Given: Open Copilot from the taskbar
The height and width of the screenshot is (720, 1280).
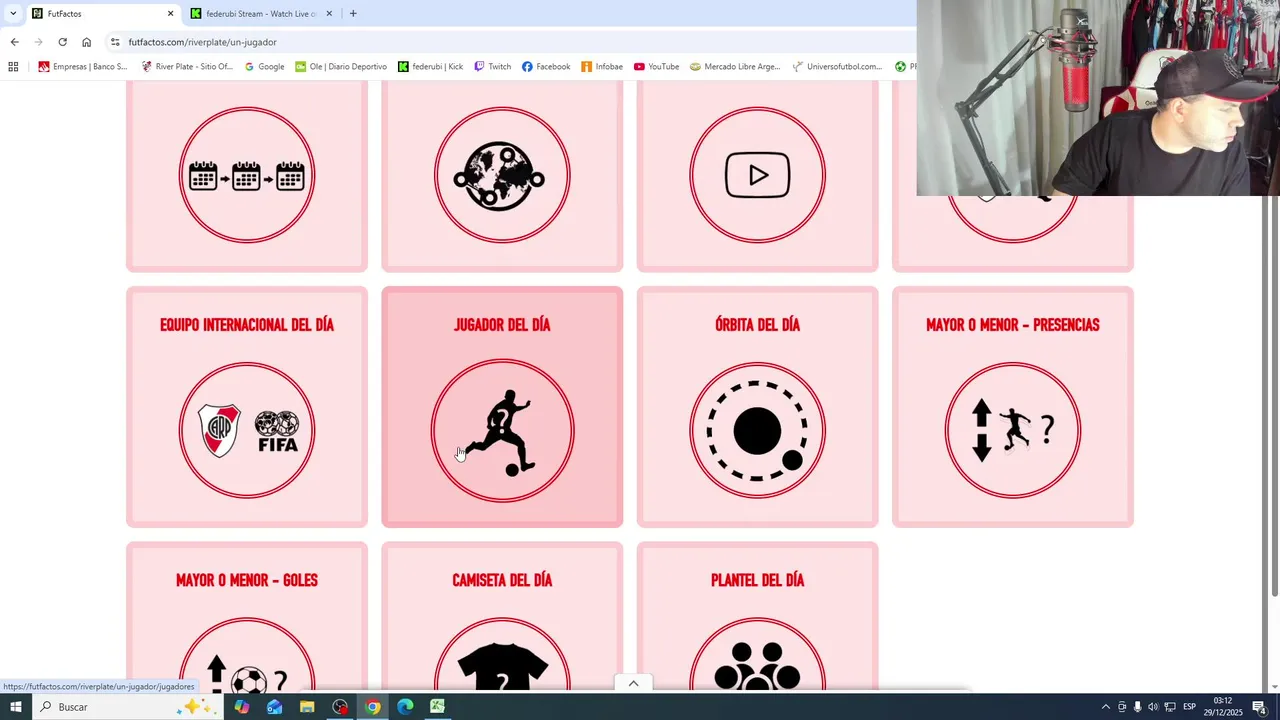Looking at the screenshot, I should coord(242,707).
